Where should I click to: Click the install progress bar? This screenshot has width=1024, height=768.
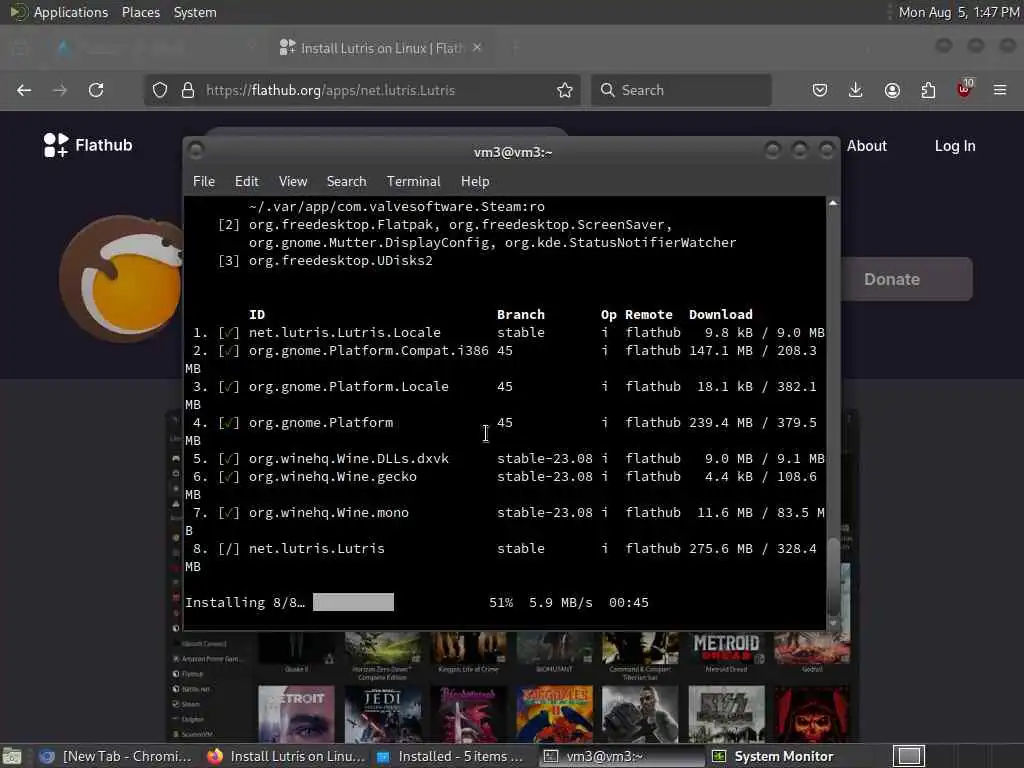[353, 602]
